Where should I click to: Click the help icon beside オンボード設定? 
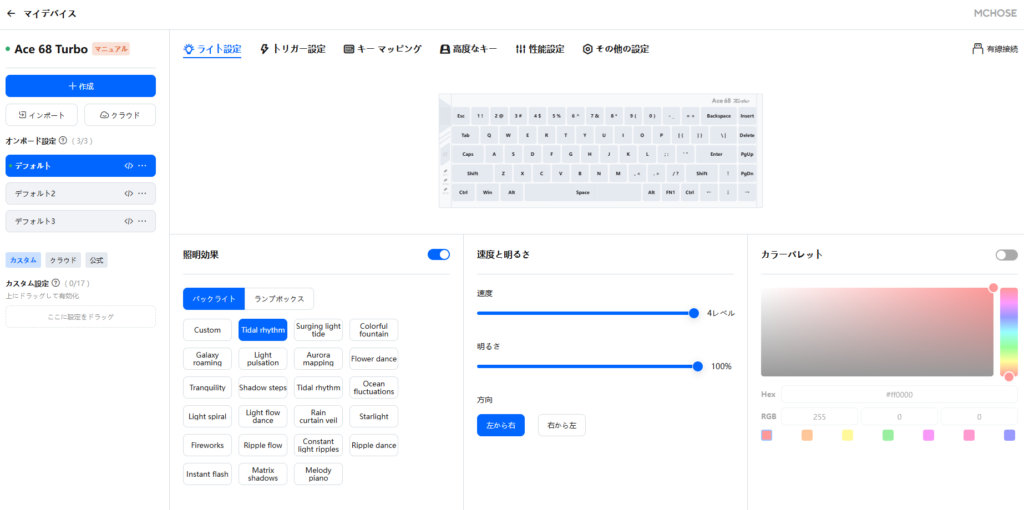[63, 141]
